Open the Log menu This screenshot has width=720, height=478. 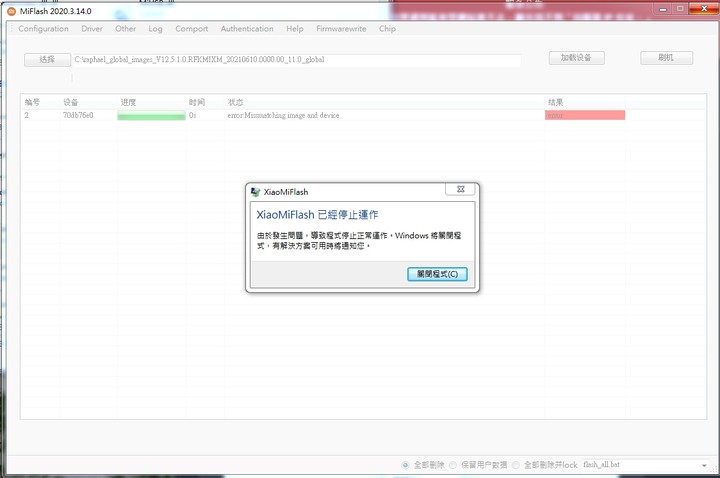tap(155, 28)
